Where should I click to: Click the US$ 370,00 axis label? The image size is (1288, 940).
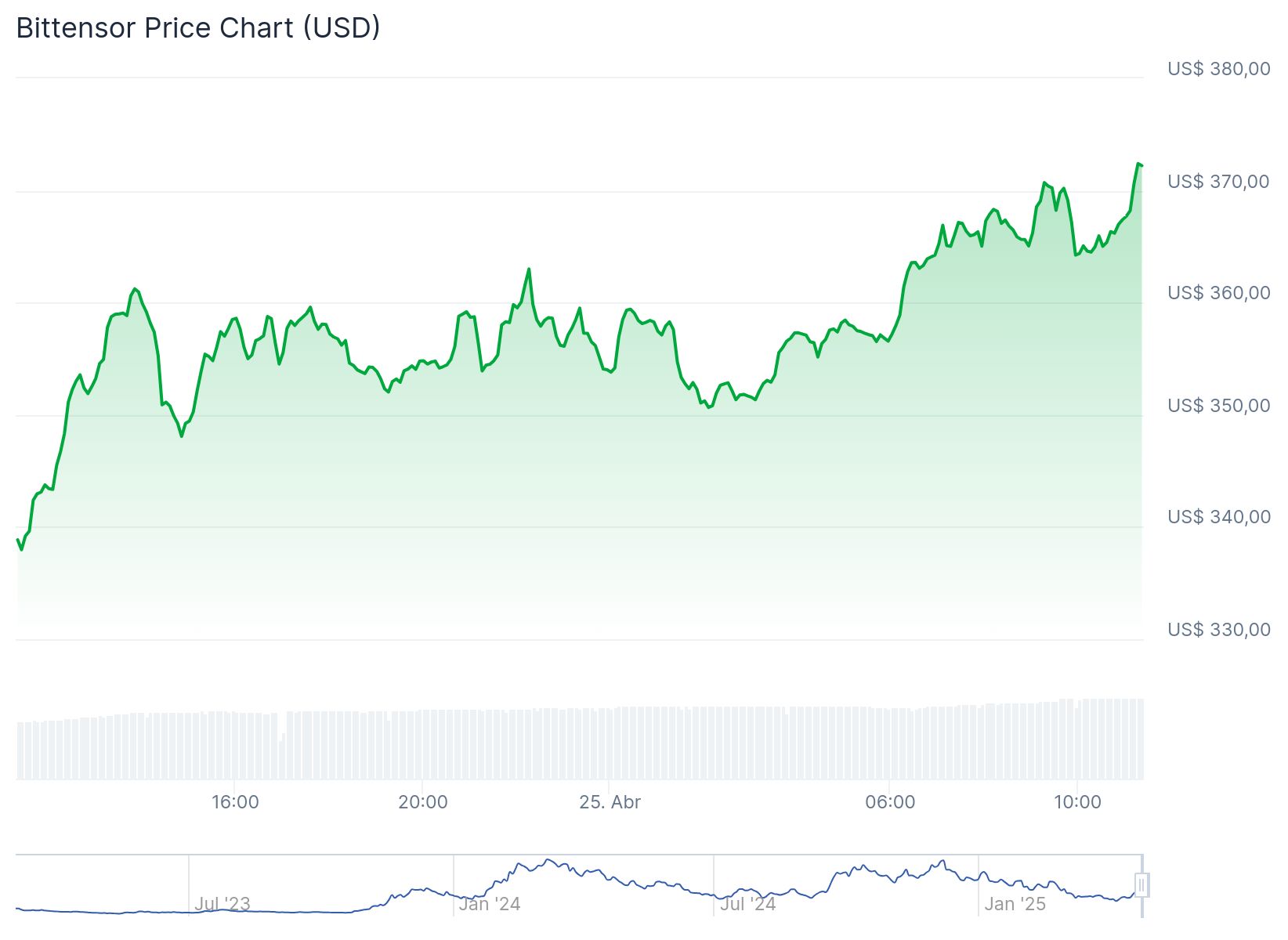[1218, 182]
